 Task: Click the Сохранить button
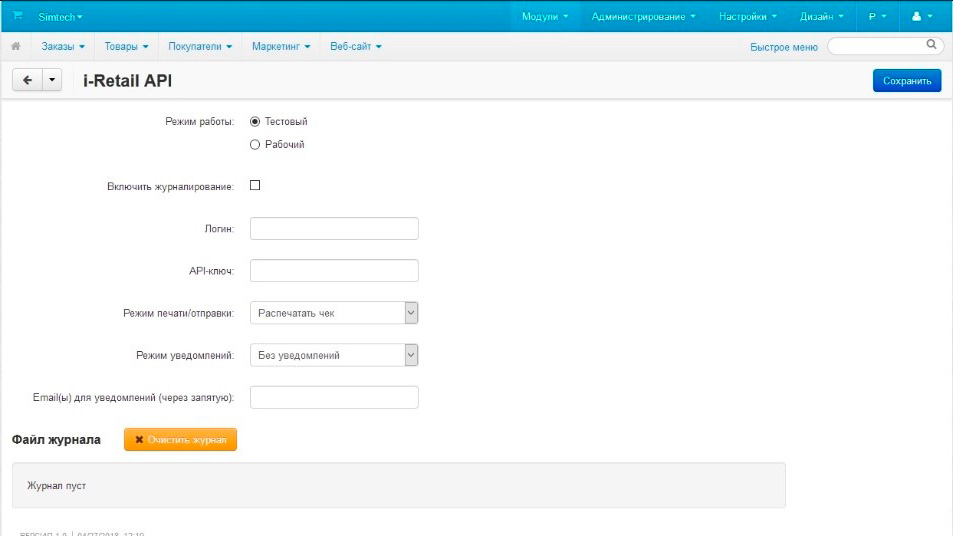pyautogui.click(x=907, y=81)
